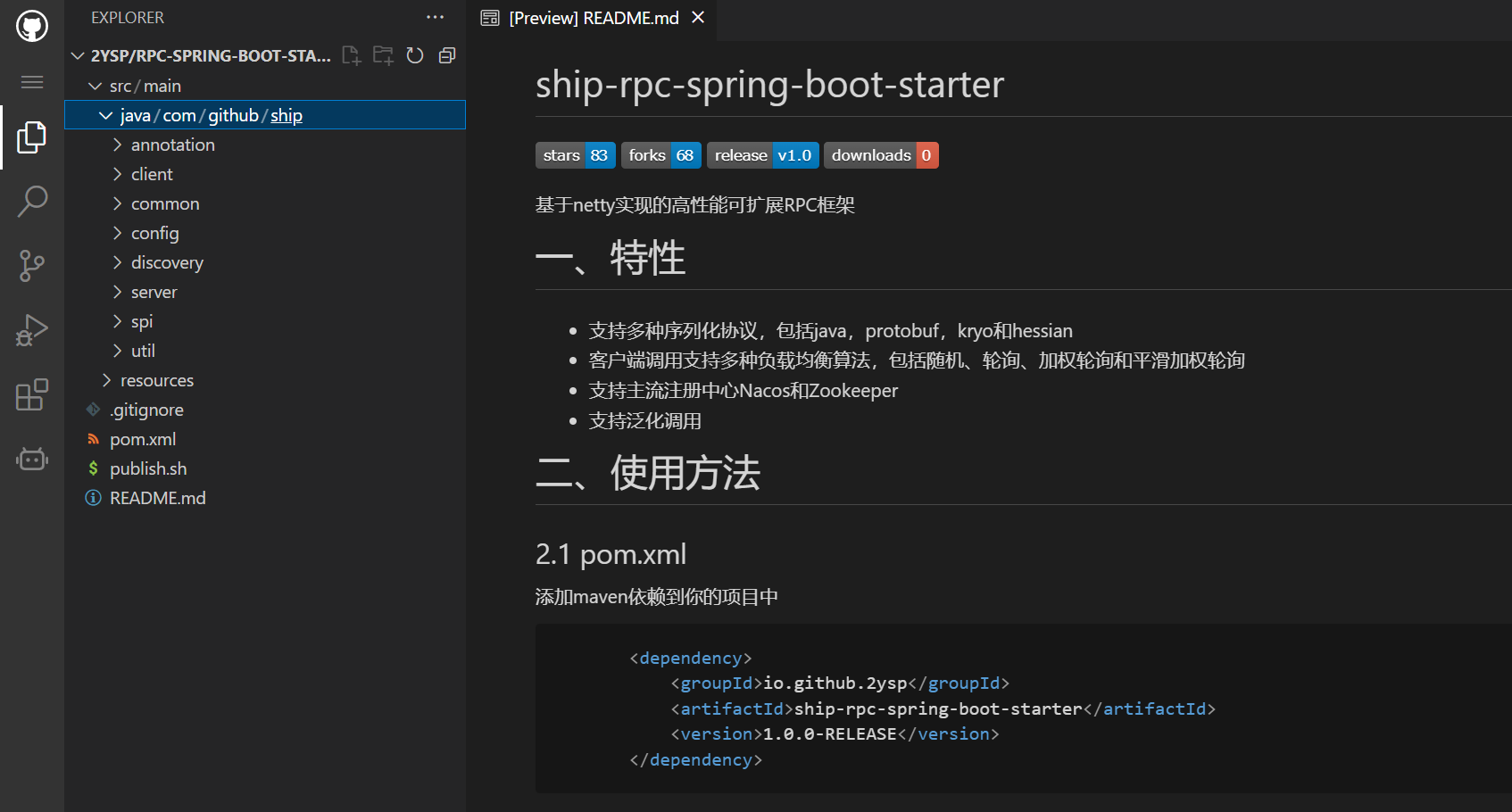Collapse the src/main folder
Screen dimensions: 1512x812
point(96,86)
